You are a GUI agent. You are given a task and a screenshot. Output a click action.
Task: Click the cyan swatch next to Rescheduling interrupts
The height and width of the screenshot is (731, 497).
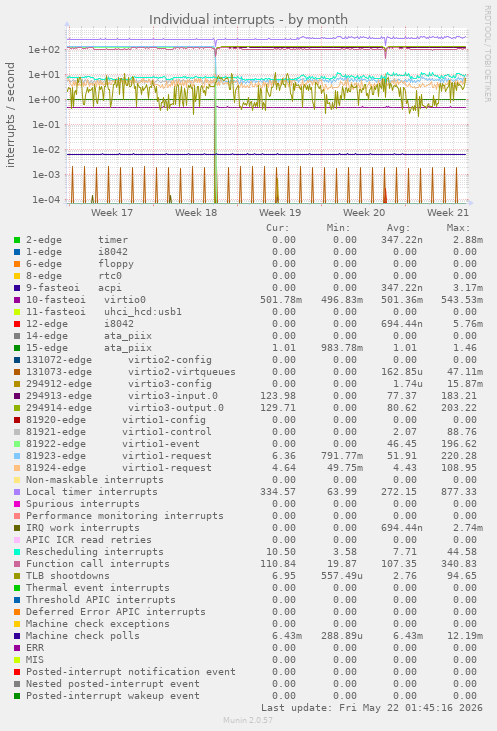click(x=17, y=552)
